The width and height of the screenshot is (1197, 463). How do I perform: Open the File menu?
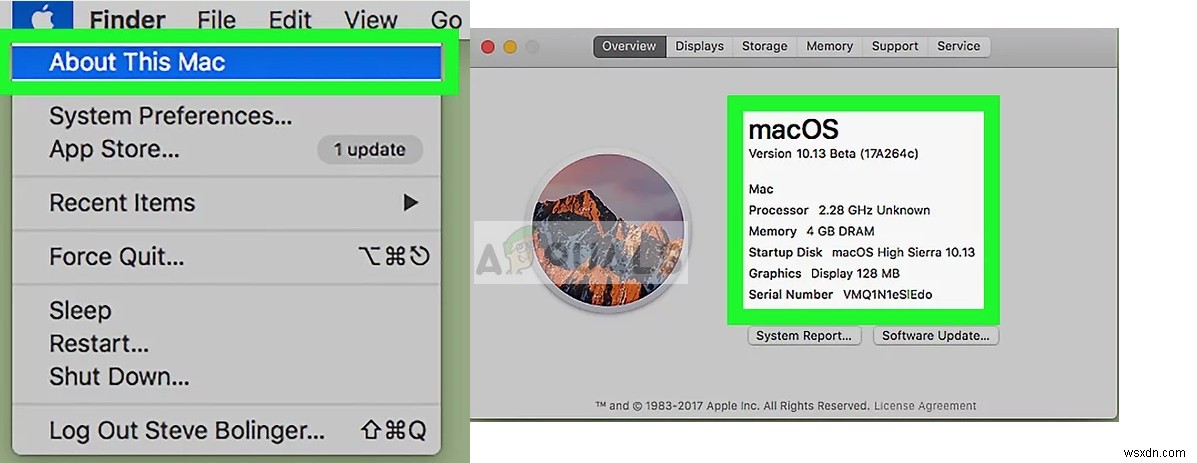(x=216, y=19)
